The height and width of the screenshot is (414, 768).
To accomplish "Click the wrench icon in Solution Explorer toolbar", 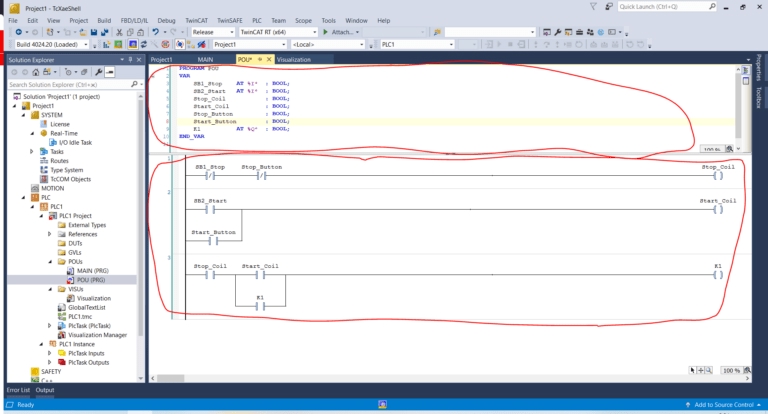I will point(98,72).
